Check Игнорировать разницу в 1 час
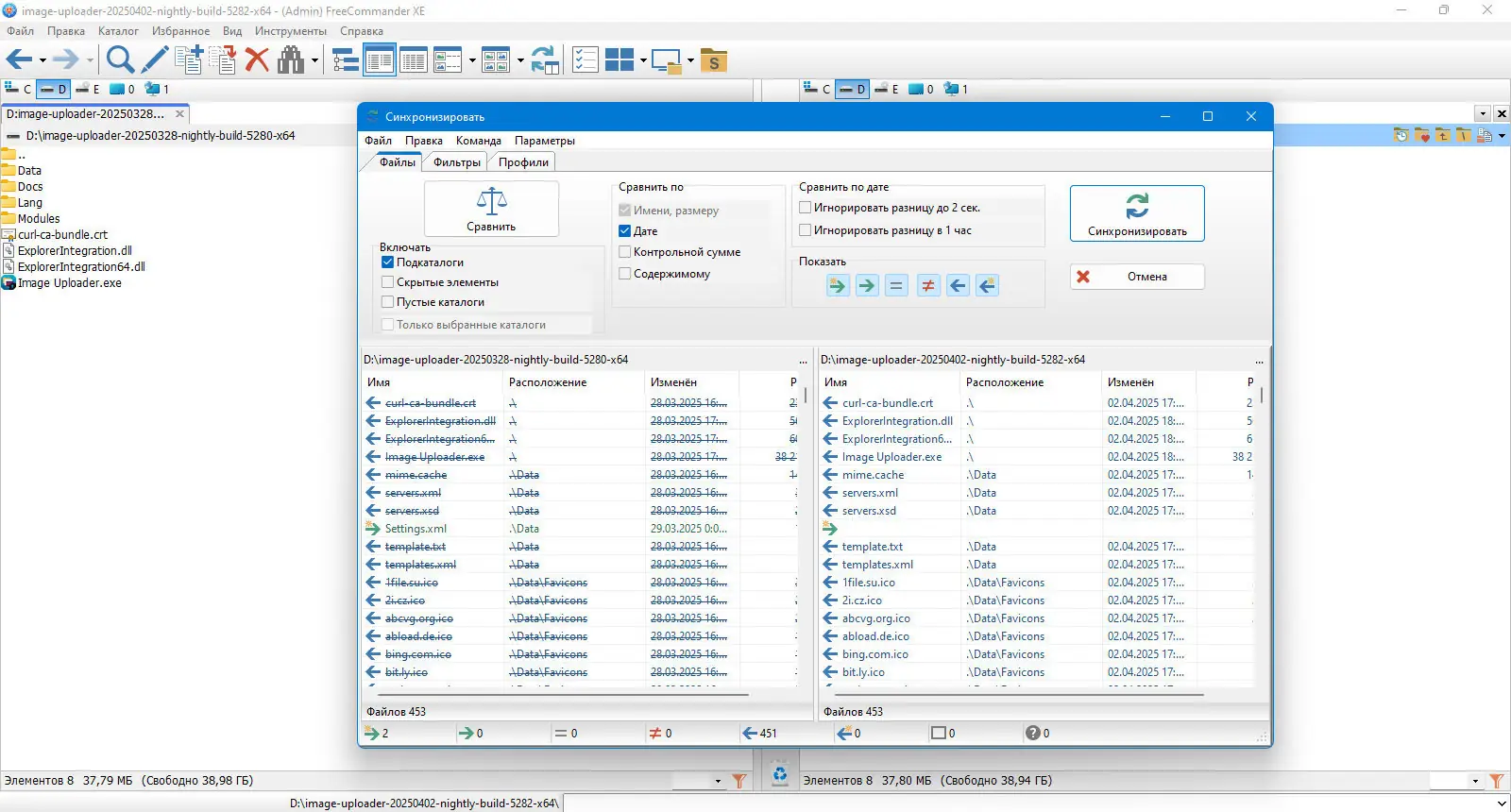 [806, 230]
